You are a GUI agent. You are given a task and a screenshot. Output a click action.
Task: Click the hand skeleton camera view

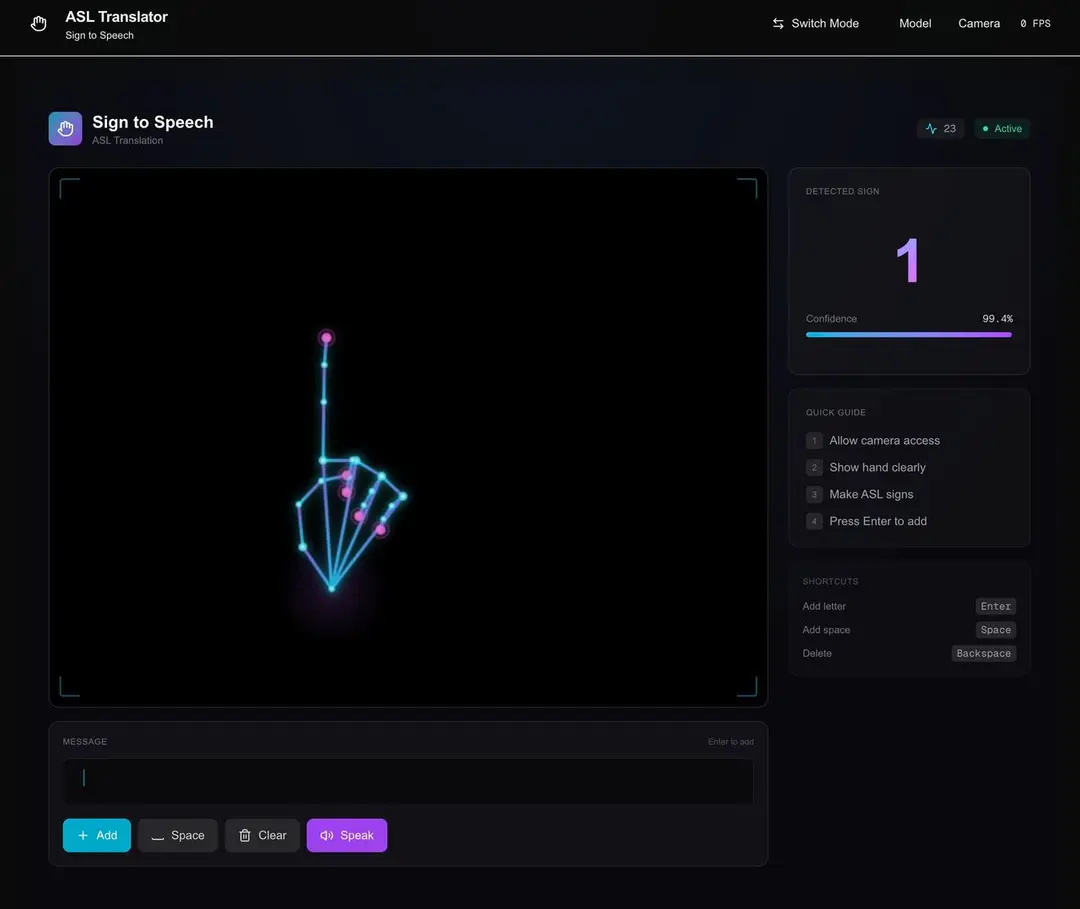(408, 437)
